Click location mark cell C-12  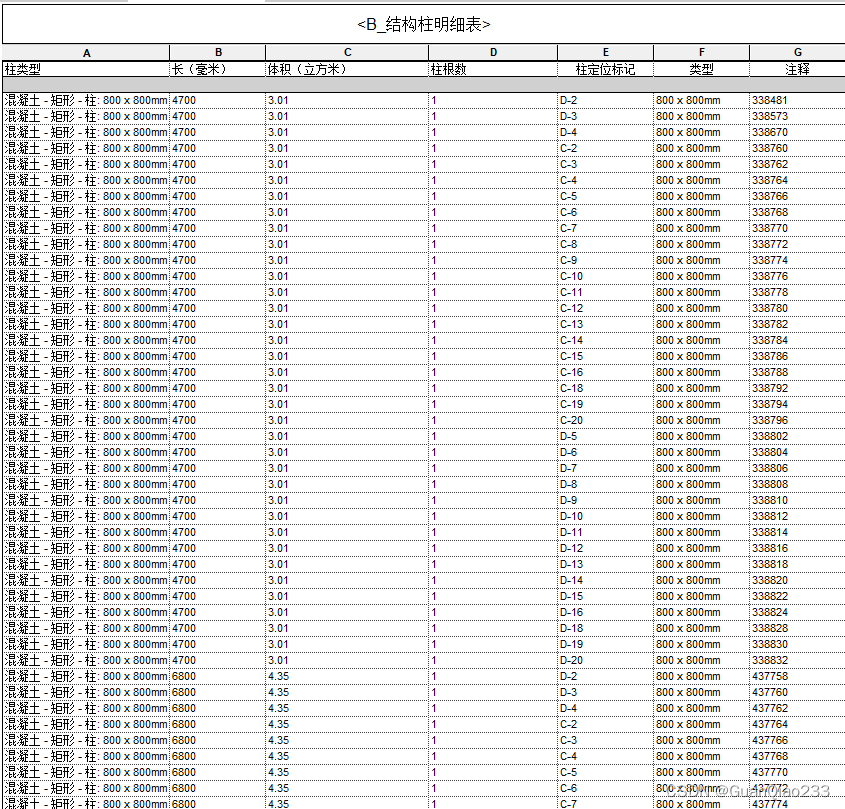(x=606, y=308)
